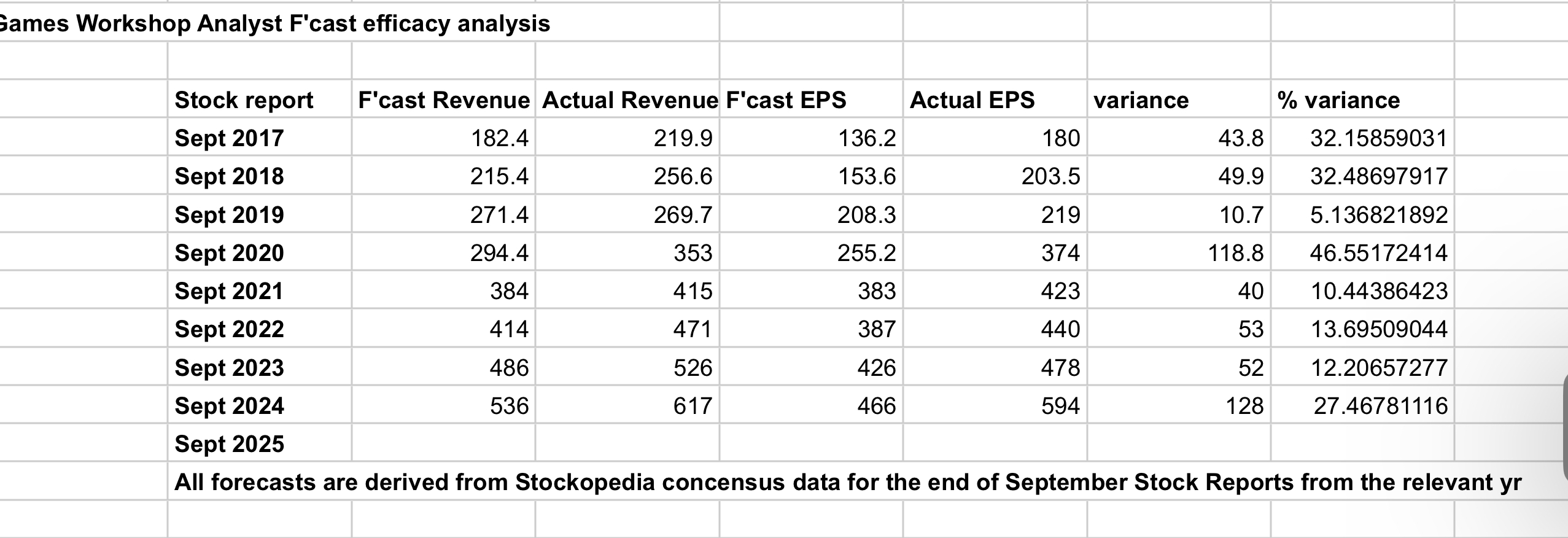The height and width of the screenshot is (538, 1568).
Task: Click the Stockopedia consensus footnote text
Action: tap(847, 482)
